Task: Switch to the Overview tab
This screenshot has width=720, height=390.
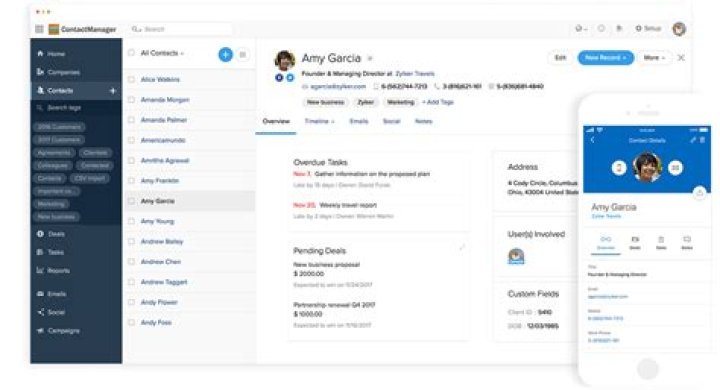Action: coord(276,121)
